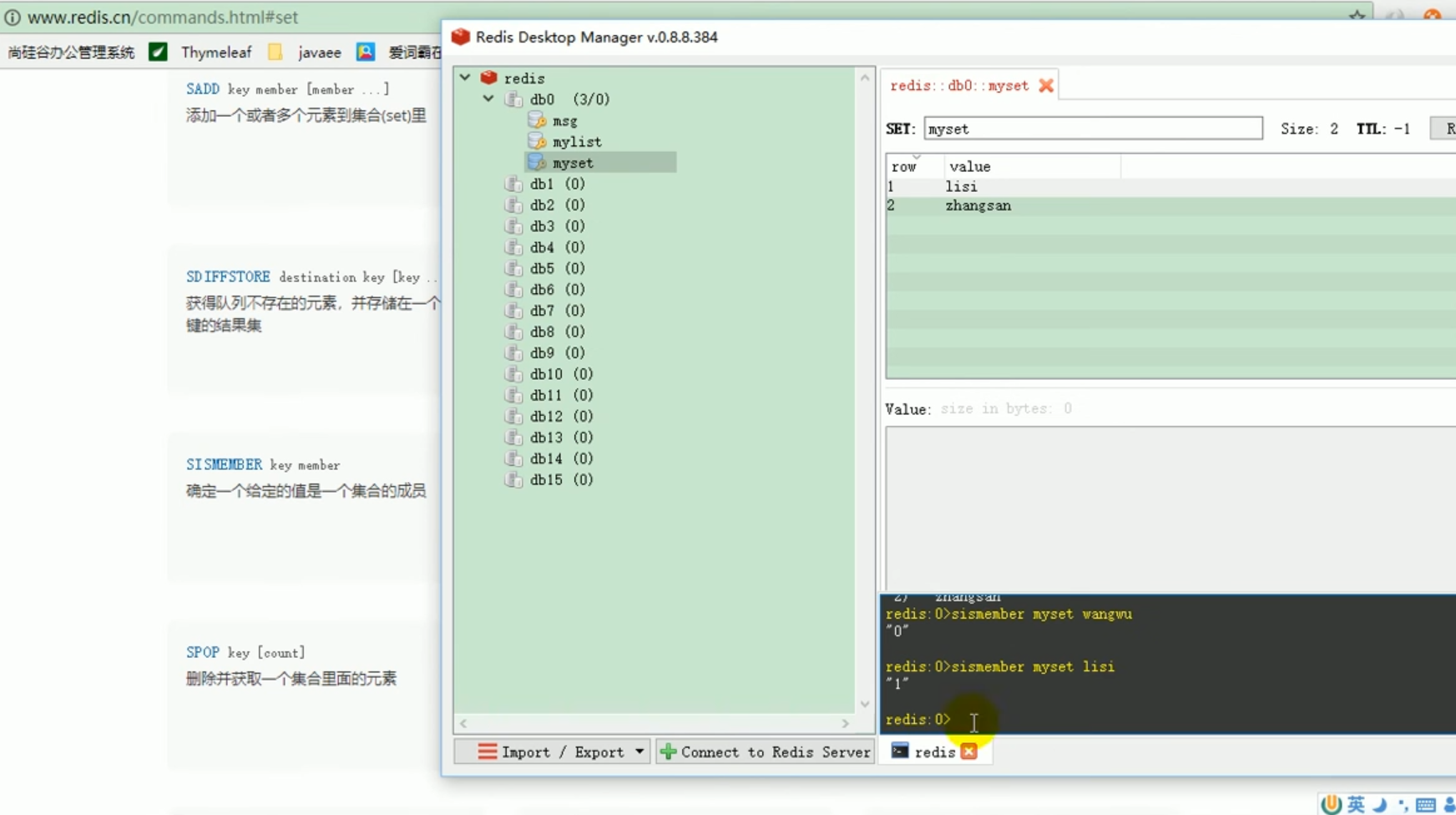Open the SISMEMBER command documentation link
Screen dimensions: 1456x815
(x=224, y=464)
